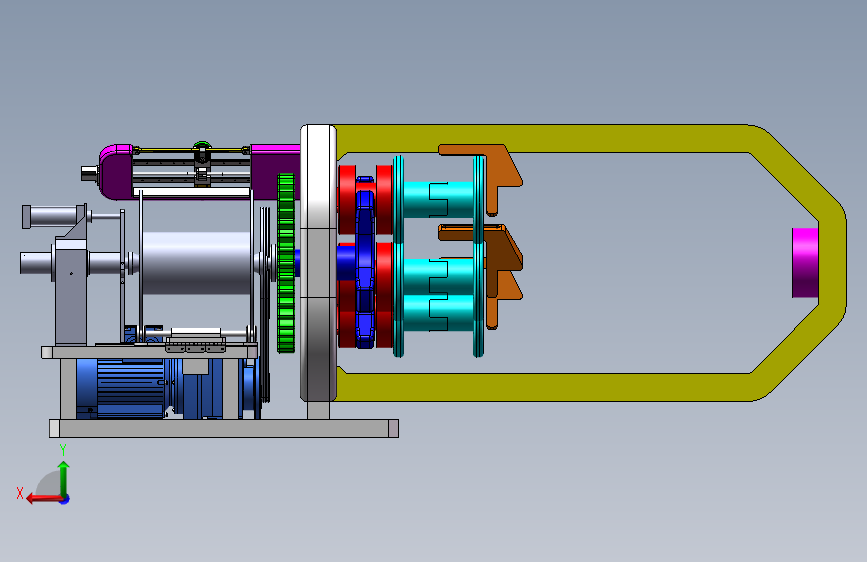Select the uppermost orange bracket

click(482, 178)
